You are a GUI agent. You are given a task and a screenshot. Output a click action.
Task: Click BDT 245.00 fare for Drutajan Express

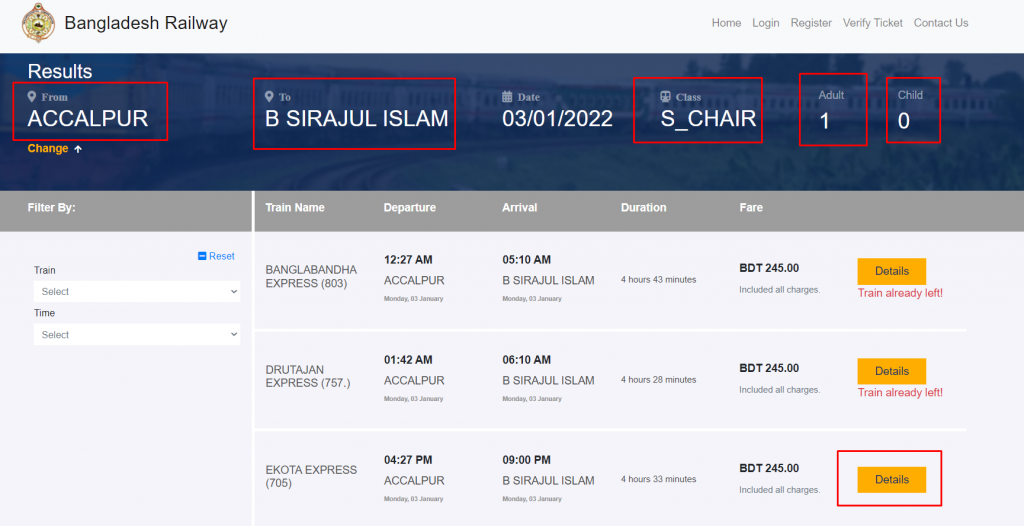pyautogui.click(x=769, y=369)
